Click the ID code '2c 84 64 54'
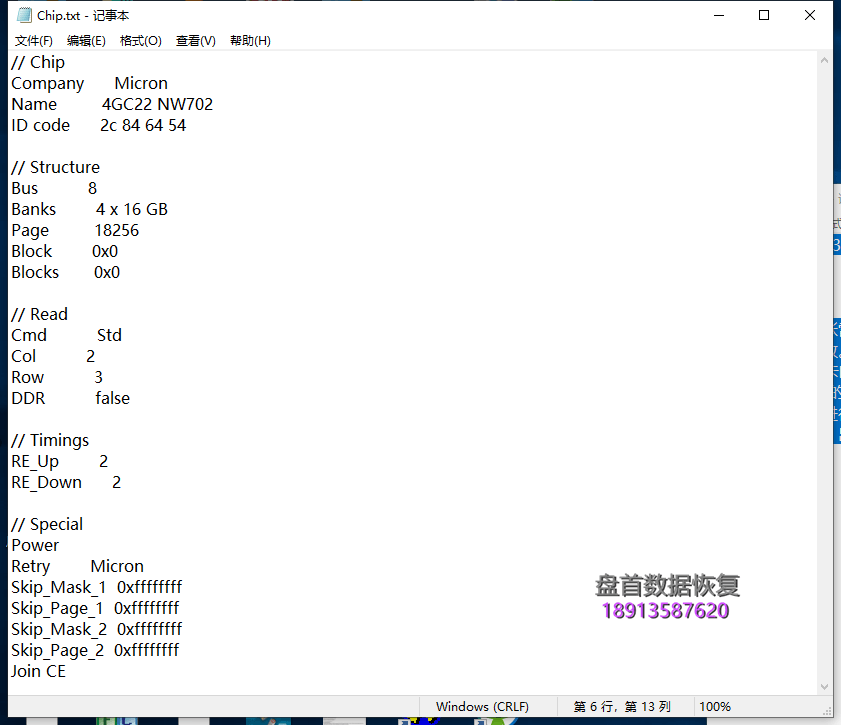This screenshot has width=841, height=725. pos(143,125)
